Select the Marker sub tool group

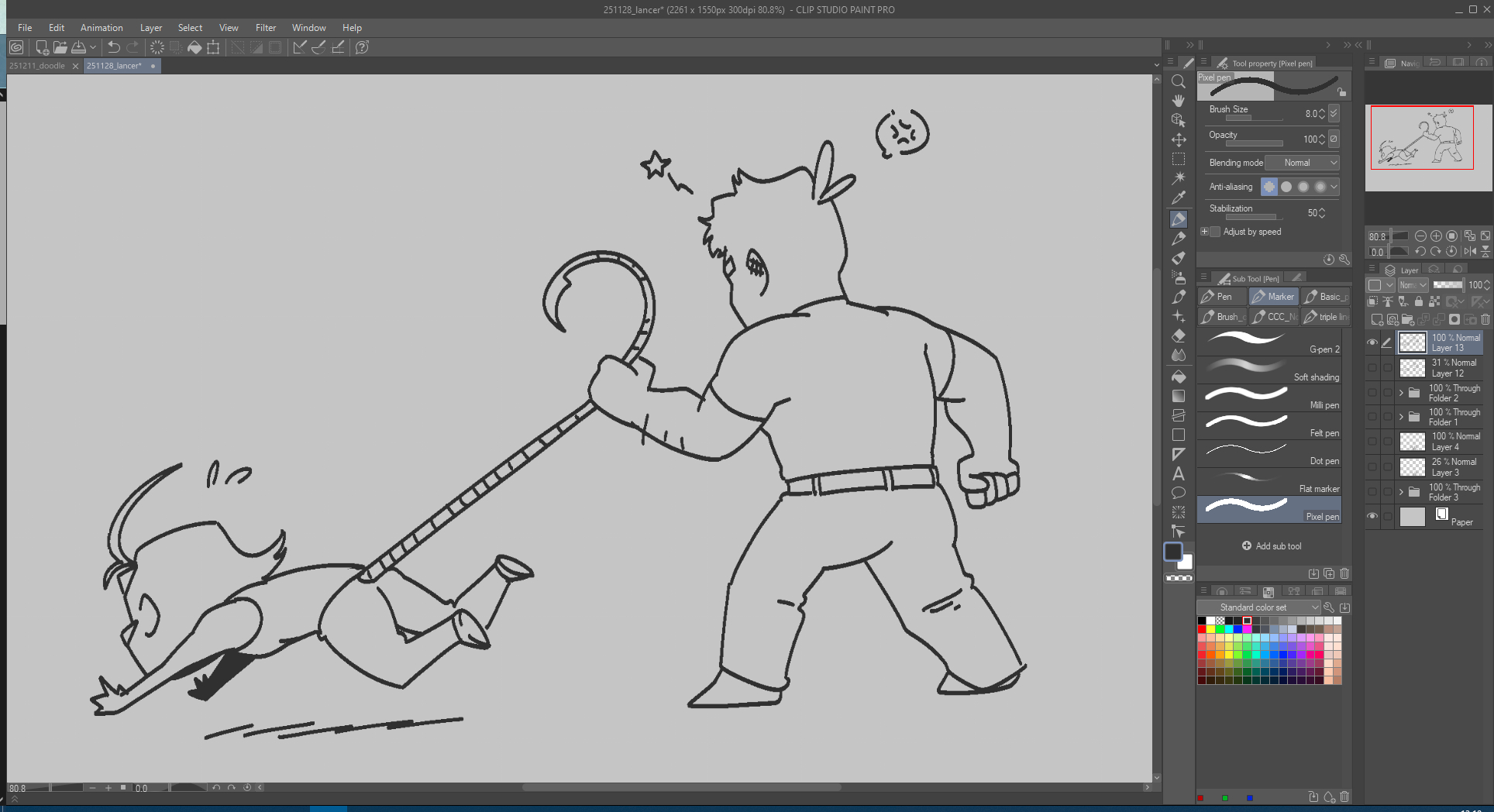(x=1273, y=297)
